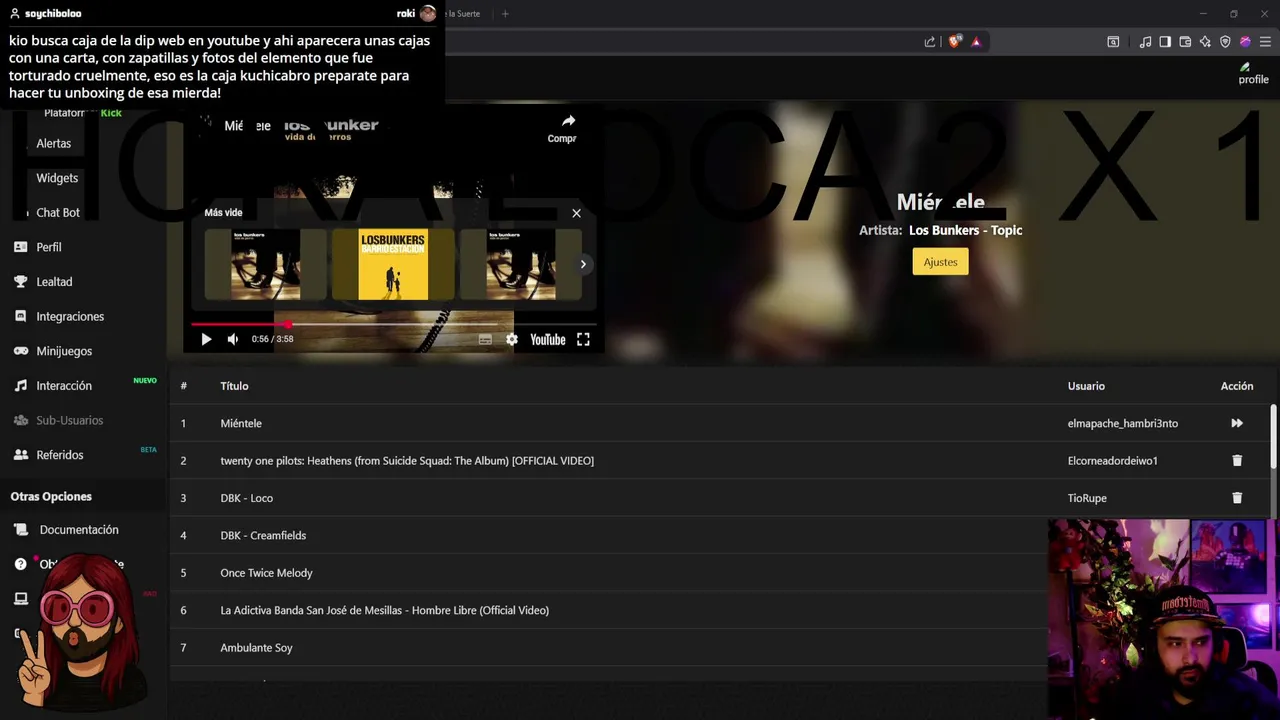
Task: Click user TioRupe
Action: click(1087, 498)
